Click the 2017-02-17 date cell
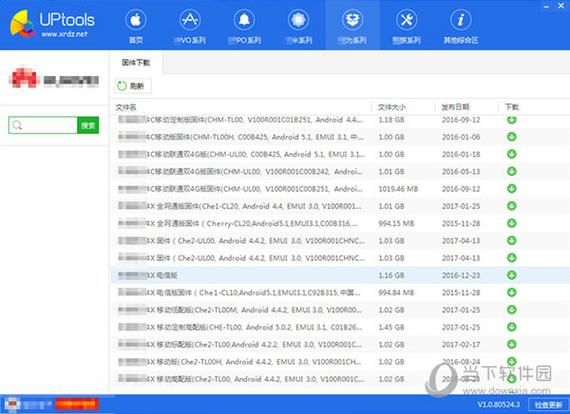This screenshot has width=570, height=414. pyautogui.click(x=461, y=344)
